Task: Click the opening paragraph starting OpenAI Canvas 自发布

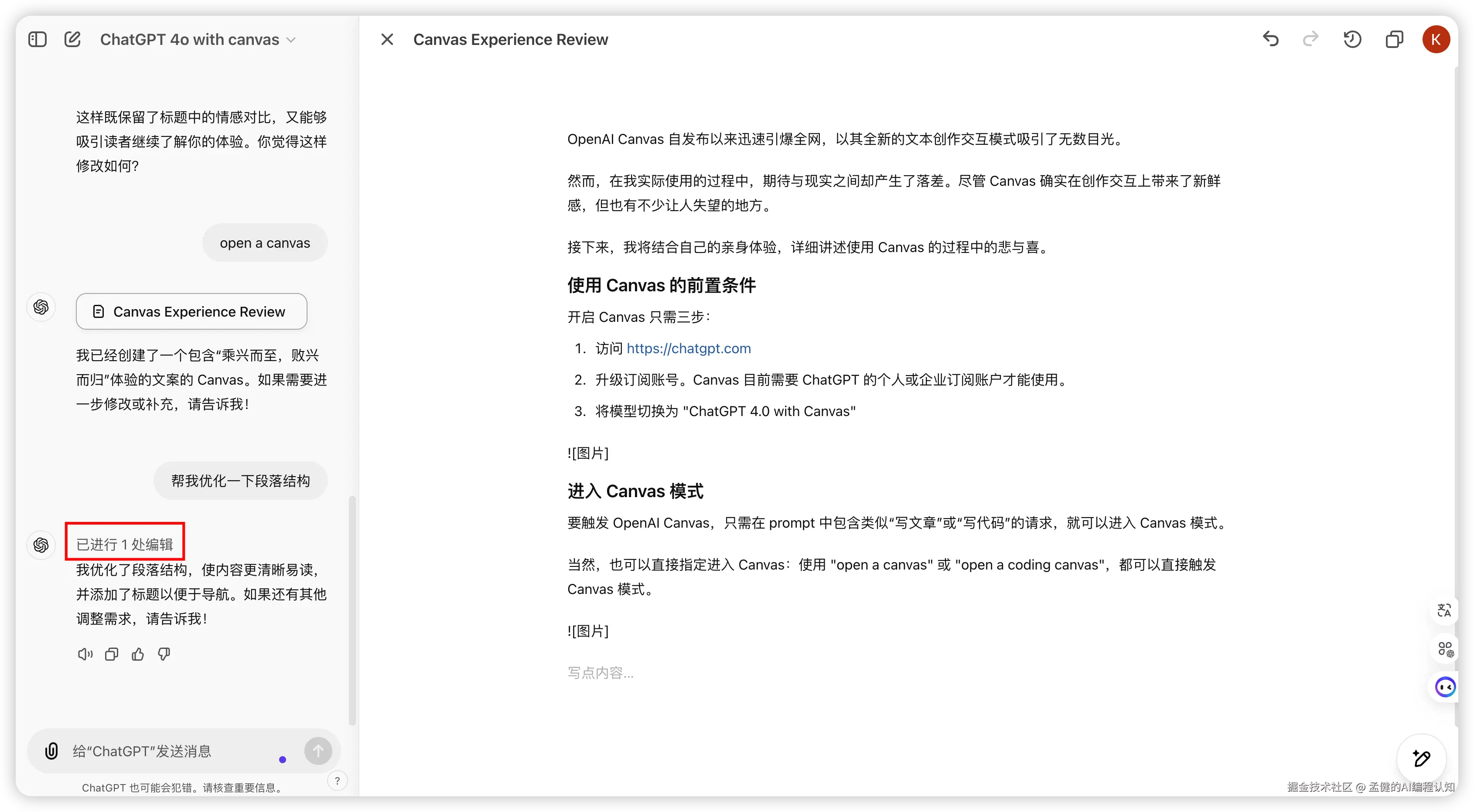Action: pyautogui.click(x=846, y=139)
